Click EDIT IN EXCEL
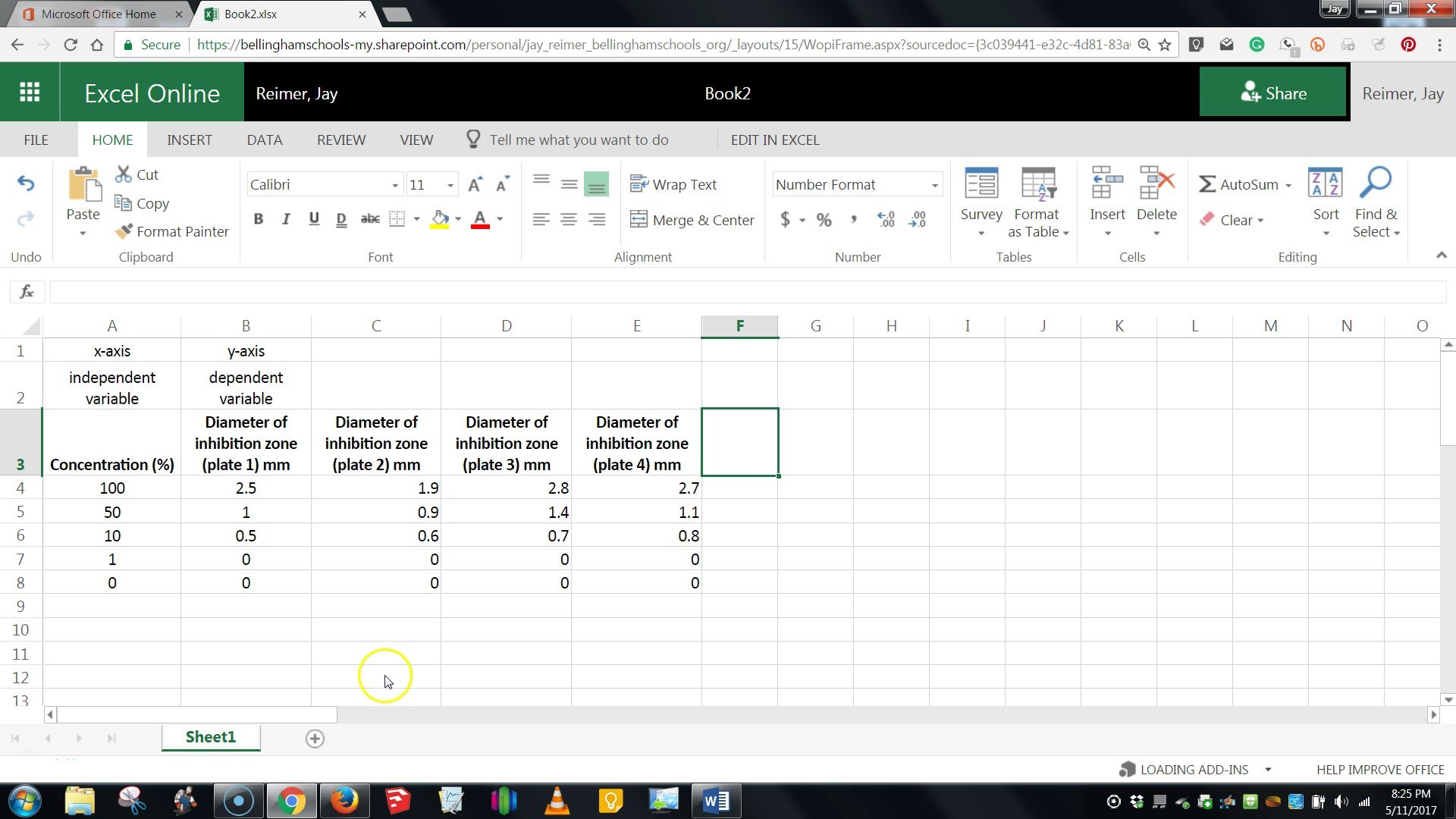The width and height of the screenshot is (1456, 819). pyautogui.click(x=774, y=140)
